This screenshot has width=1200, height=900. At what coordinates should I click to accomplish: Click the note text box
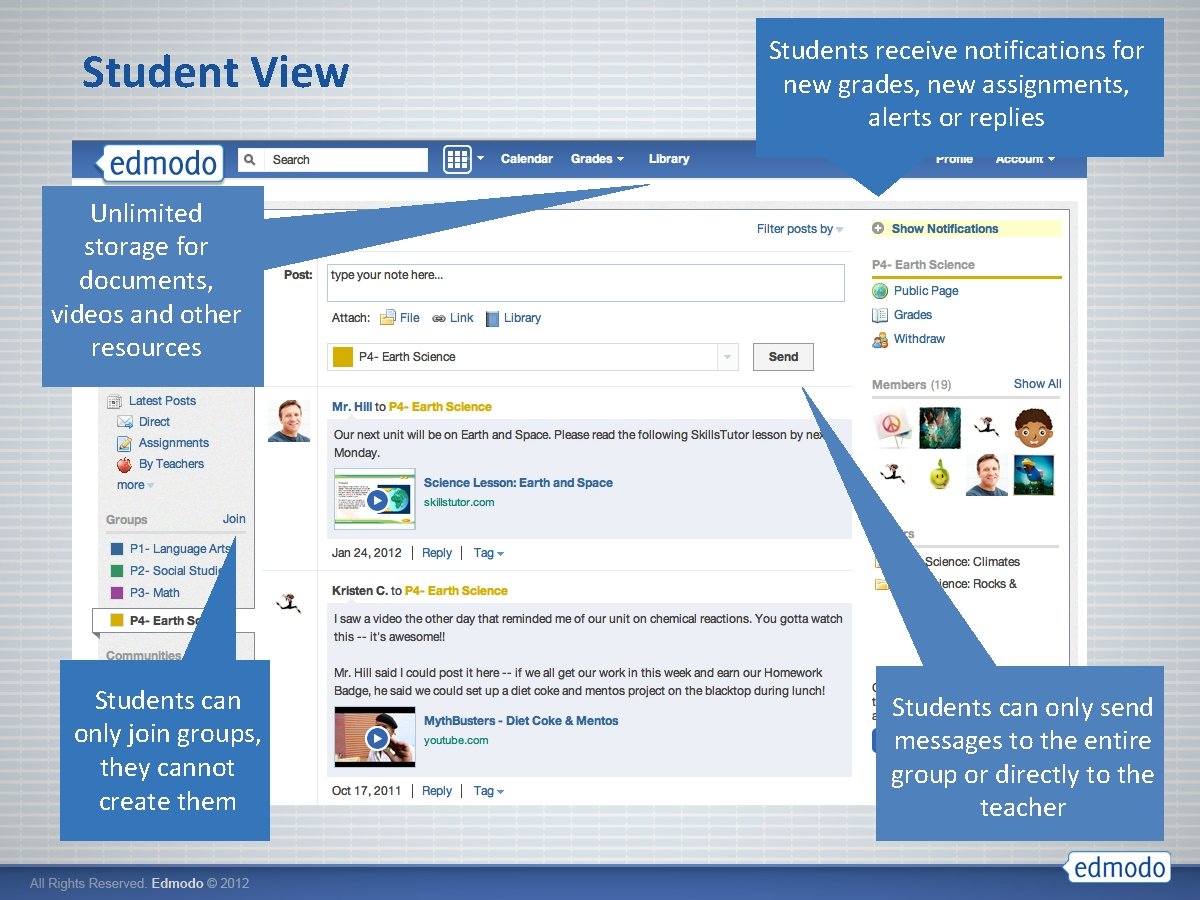coord(586,282)
